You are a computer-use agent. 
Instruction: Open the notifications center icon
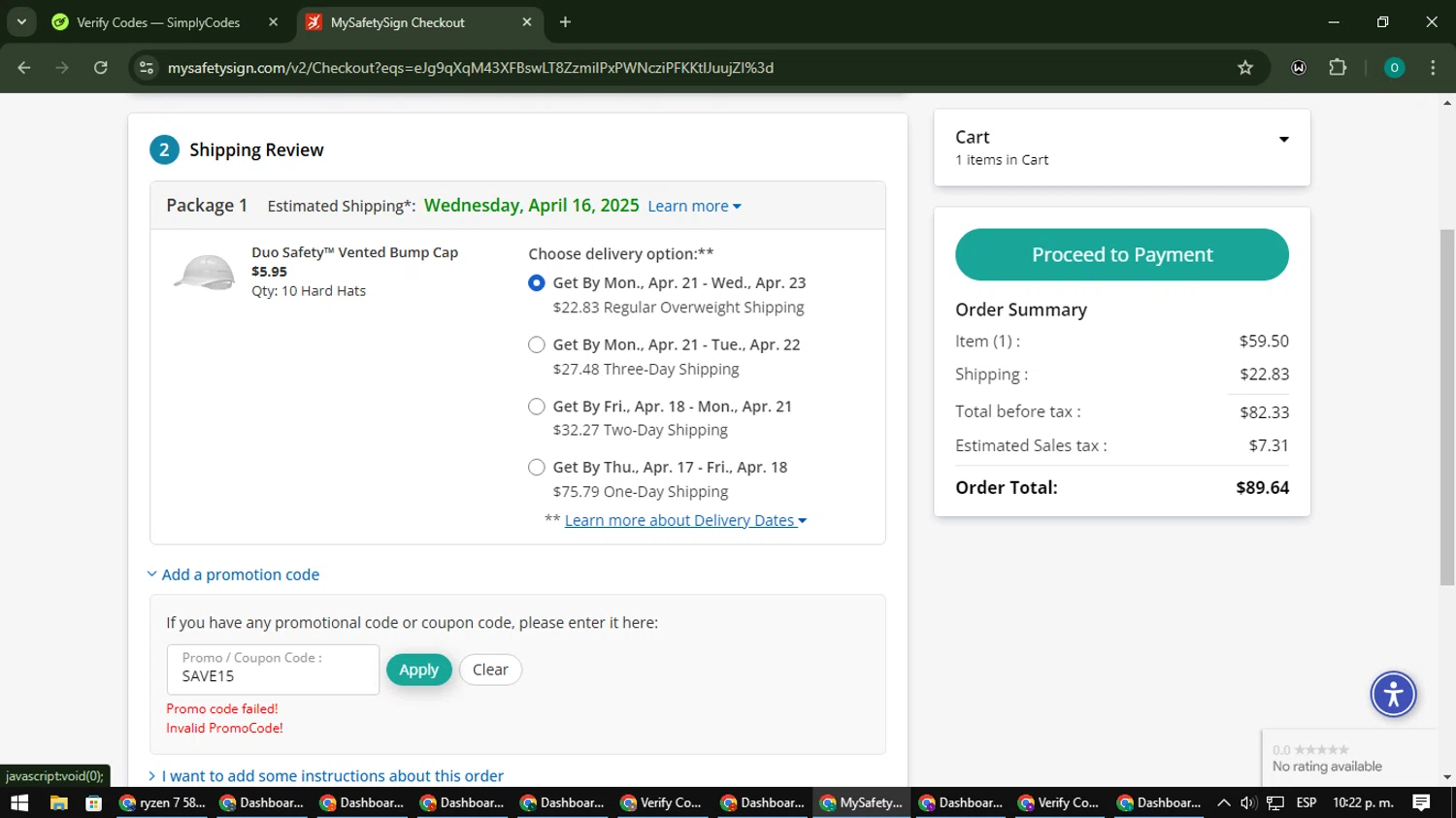[1421, 802]
